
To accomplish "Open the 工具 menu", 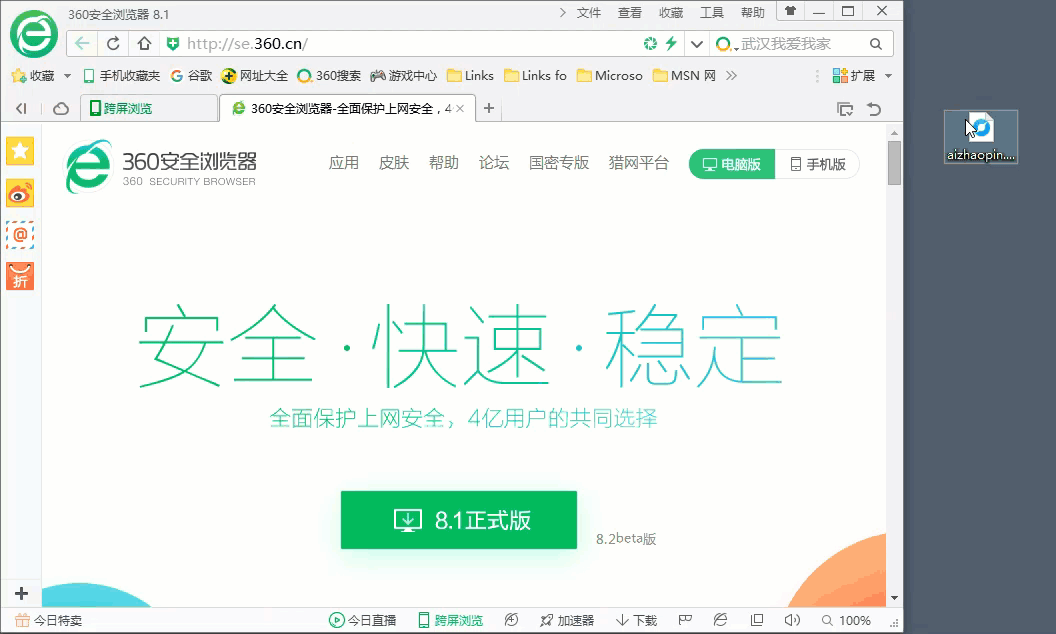I will (712, 12).
